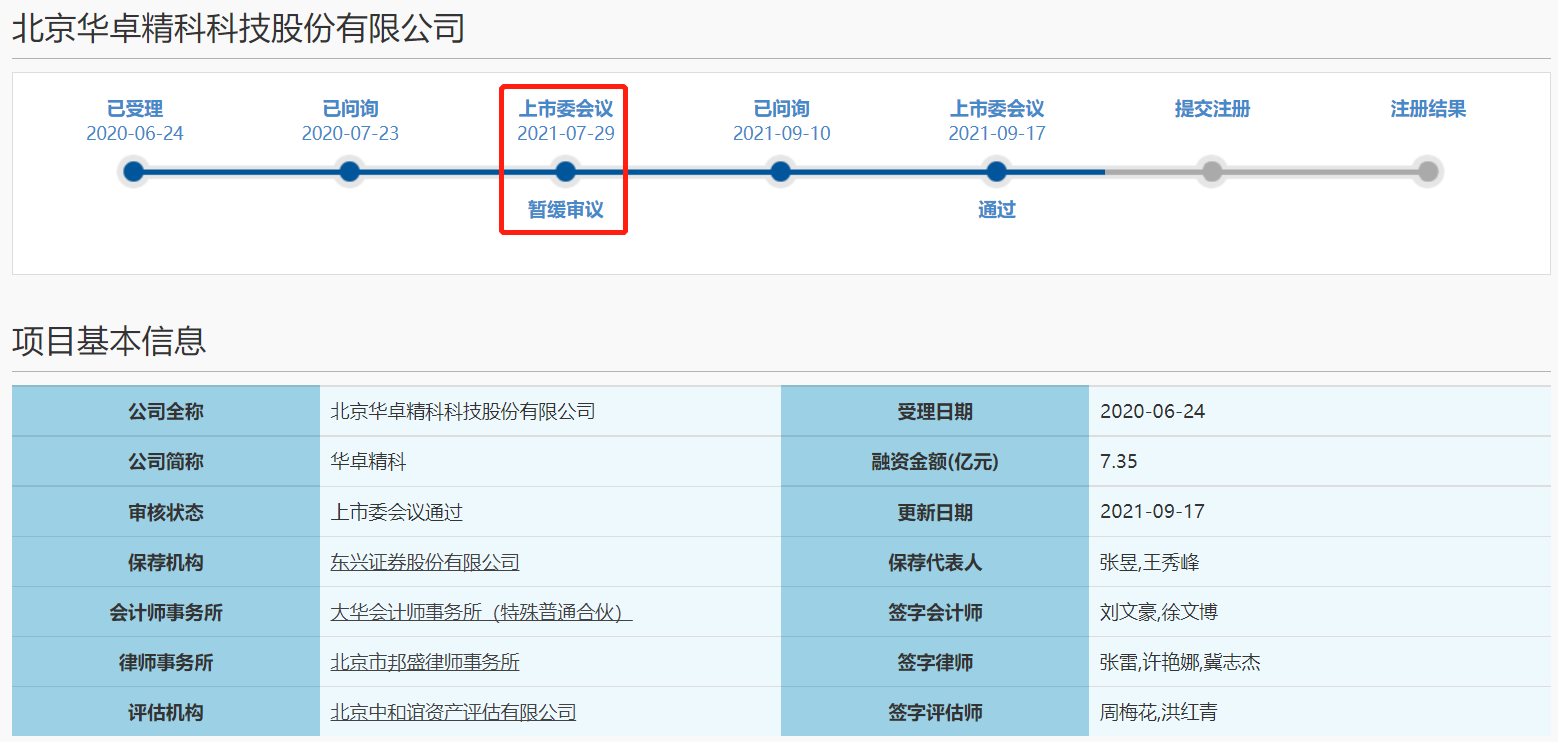Image resolution: width=1558 pixels, height=742 pixels.
Task: Click the 注册结果 gray timeline dot
Action: tap(1428, 172)
